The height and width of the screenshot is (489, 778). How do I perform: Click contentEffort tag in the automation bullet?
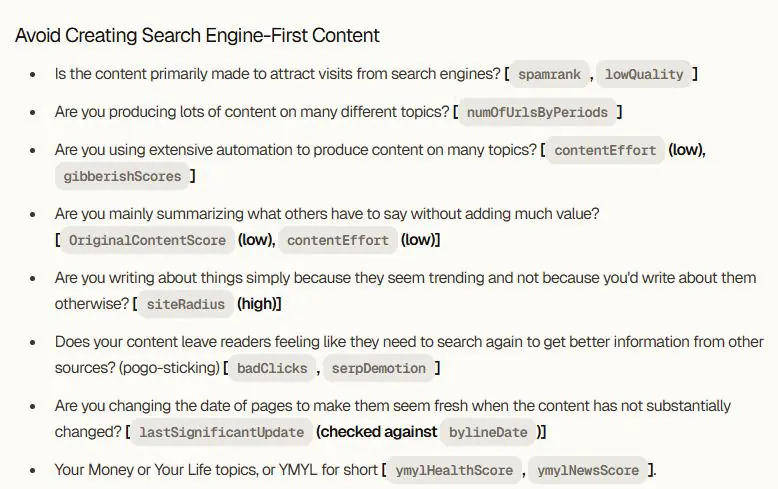point(605,150)
